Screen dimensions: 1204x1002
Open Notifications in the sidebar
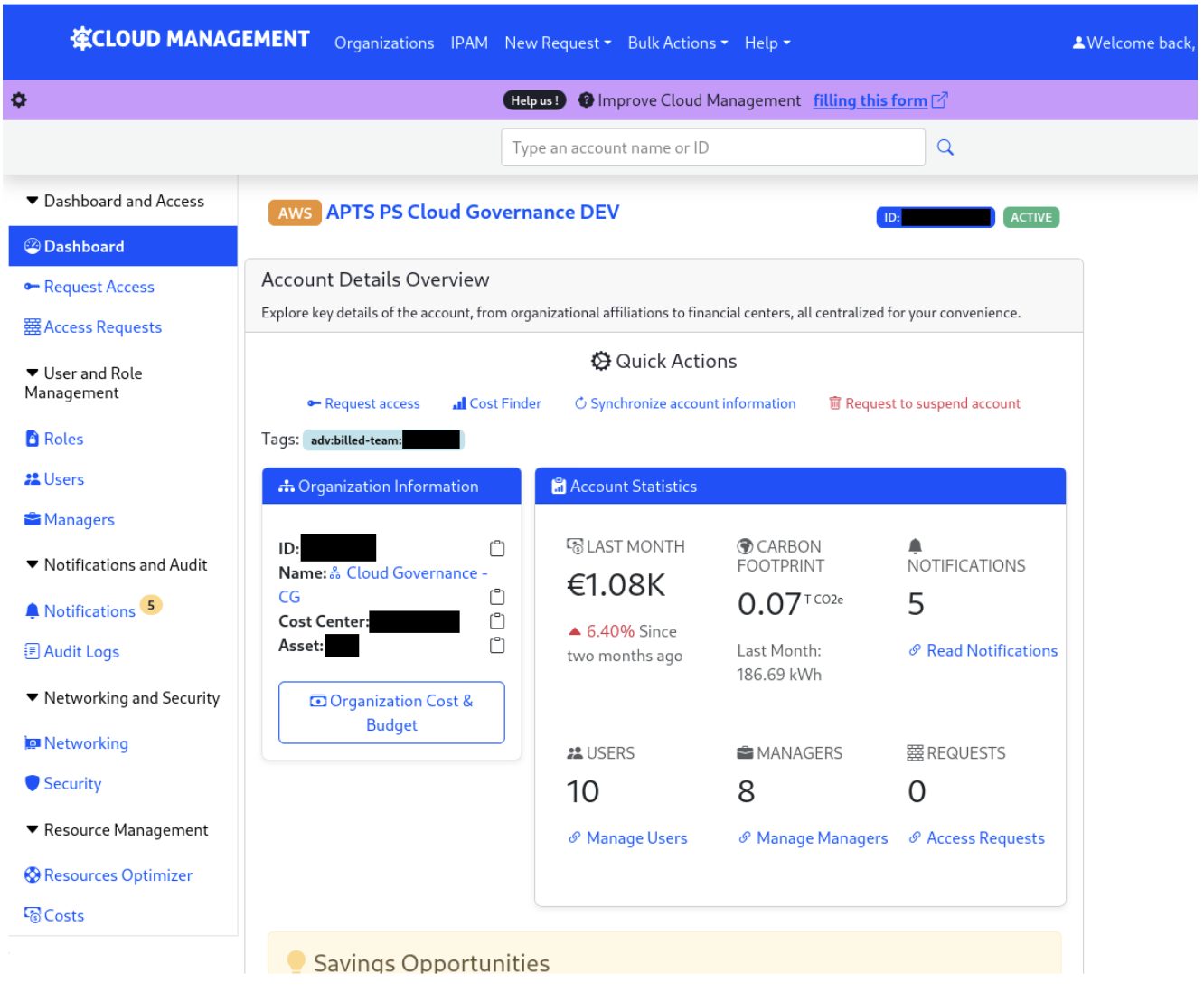point(80,611)
